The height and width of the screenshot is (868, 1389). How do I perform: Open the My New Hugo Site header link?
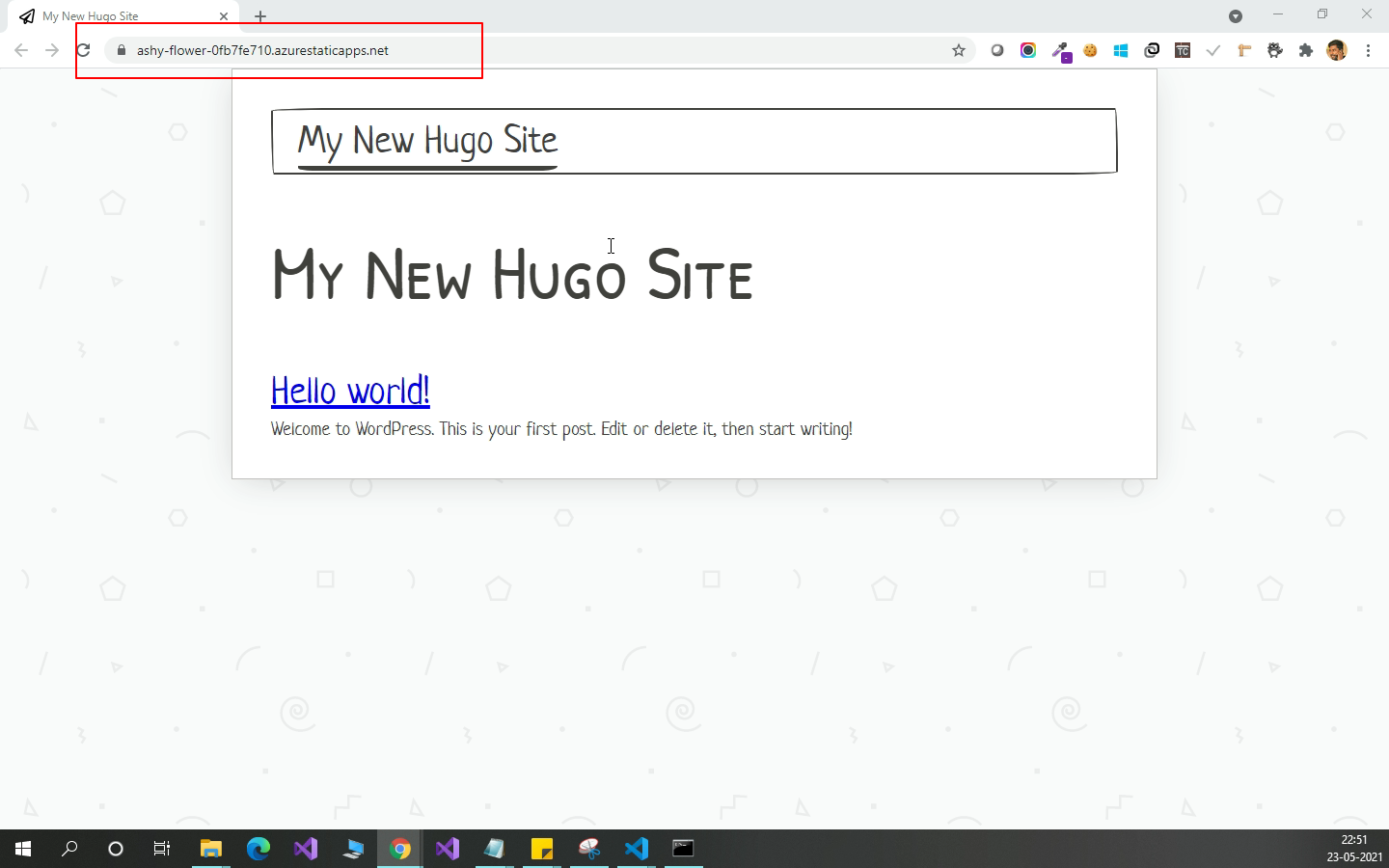click(427, 141)
